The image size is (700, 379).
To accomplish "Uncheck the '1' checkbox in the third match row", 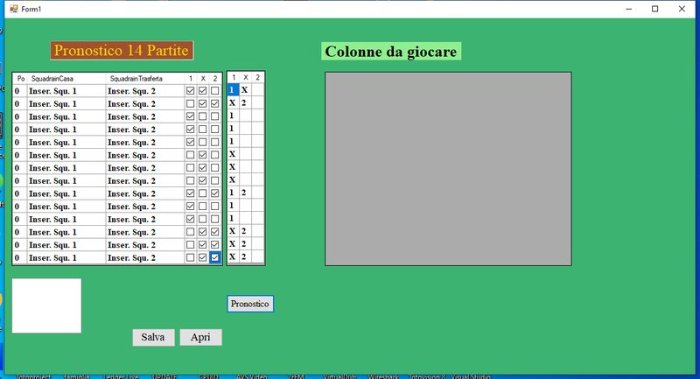I will [x=190, y=117].
